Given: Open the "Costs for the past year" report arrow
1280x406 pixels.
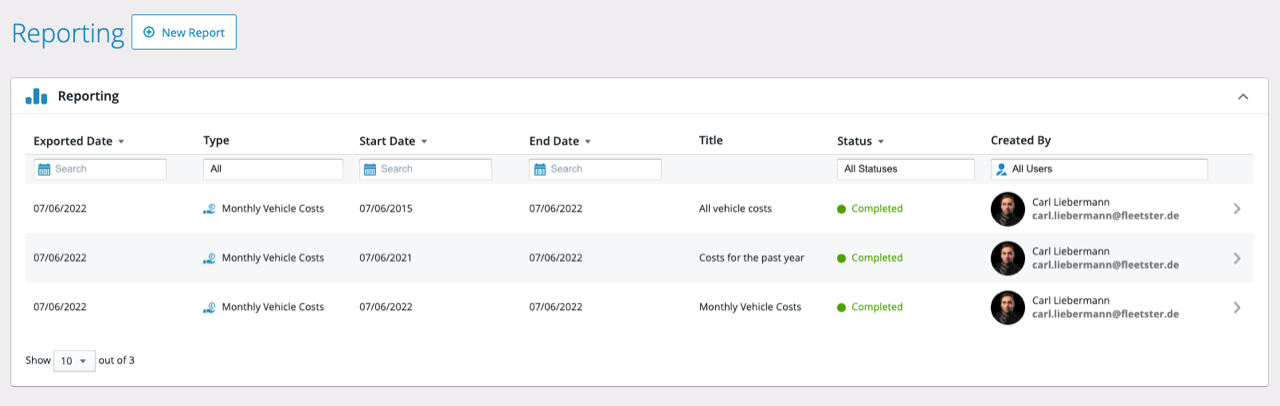Looking at the screenshot, I should click(1237, 258).
